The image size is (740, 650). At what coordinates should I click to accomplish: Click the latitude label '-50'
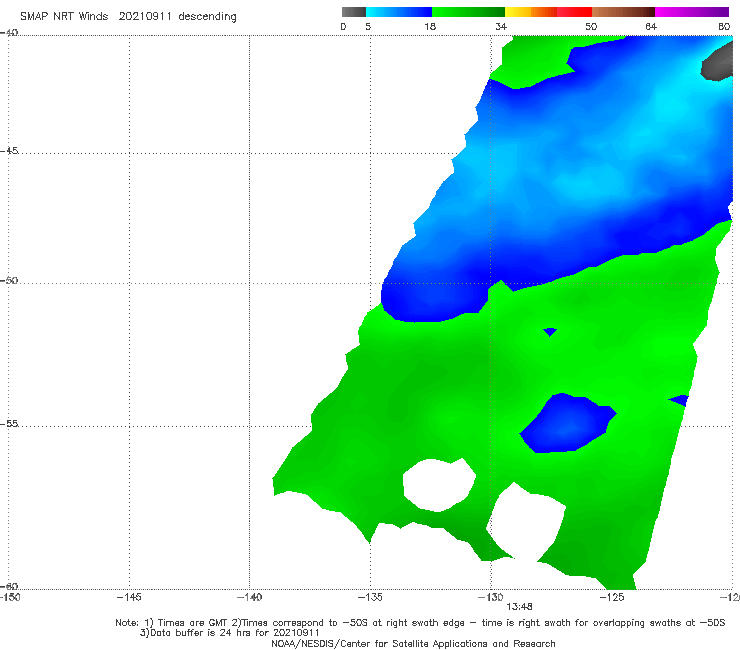pyautogui.click(x=9, y=280)
